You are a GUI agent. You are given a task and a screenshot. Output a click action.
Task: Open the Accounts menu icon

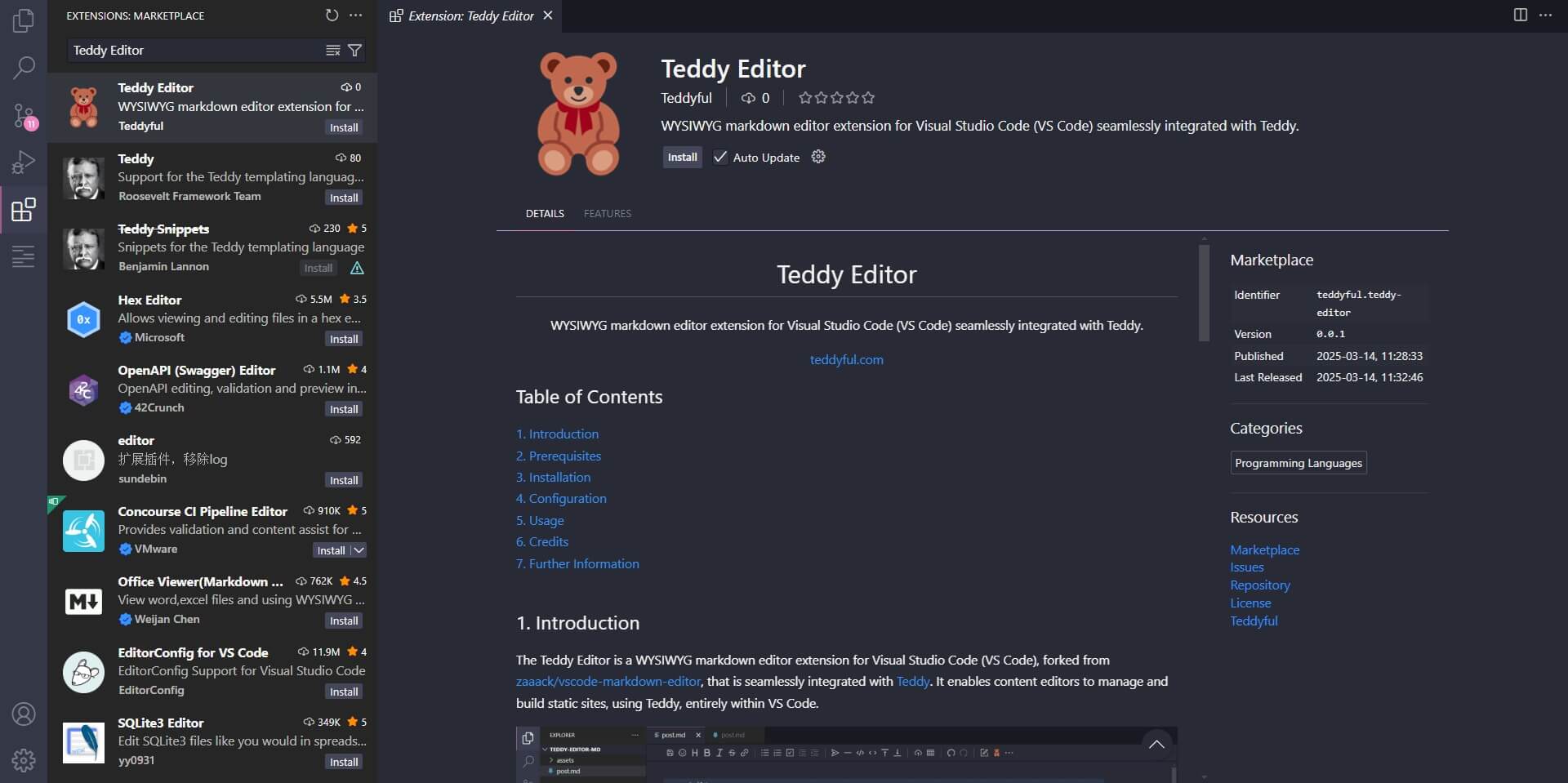[24, 714]
